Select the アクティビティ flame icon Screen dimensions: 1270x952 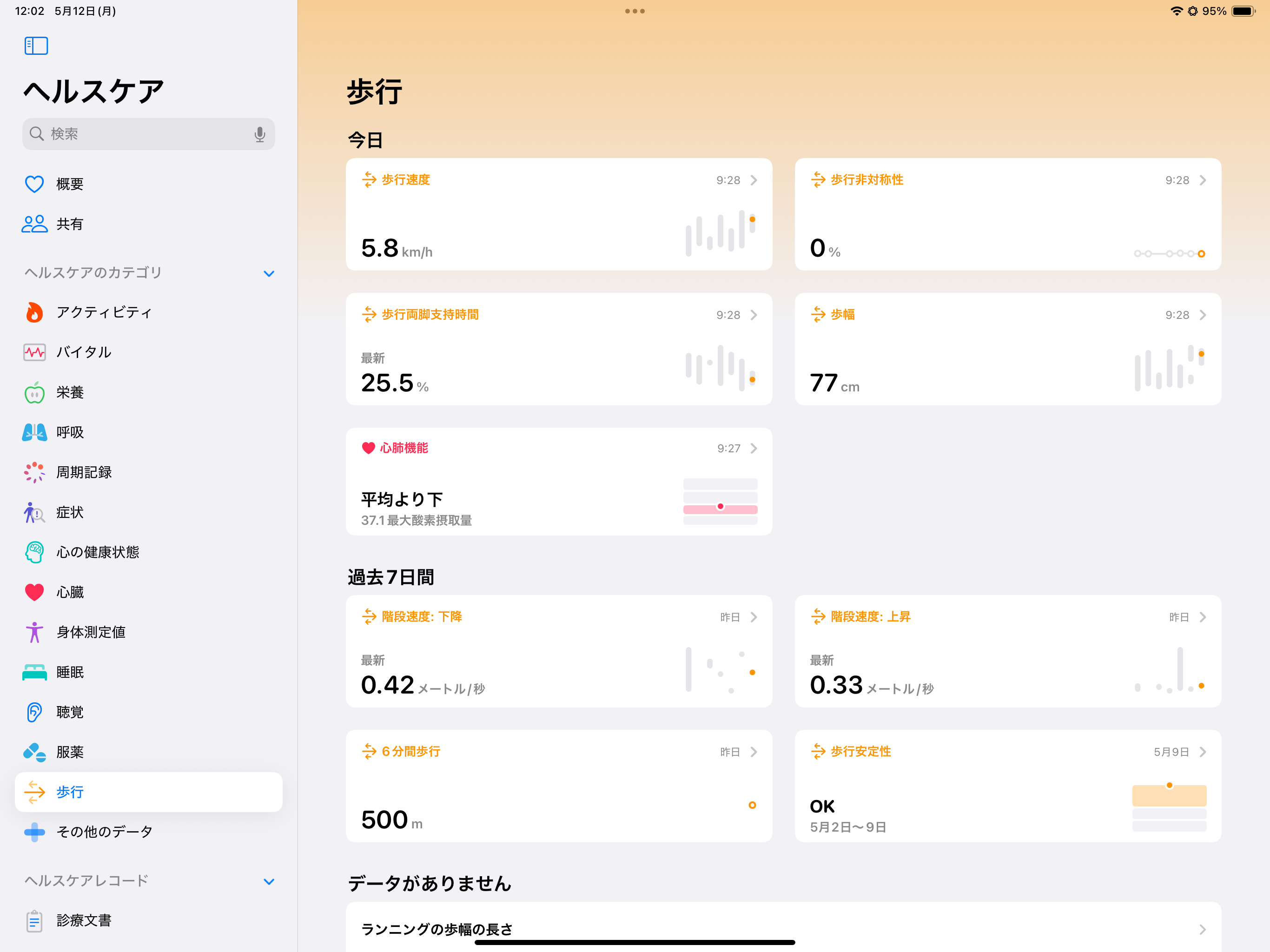point(34,312)
